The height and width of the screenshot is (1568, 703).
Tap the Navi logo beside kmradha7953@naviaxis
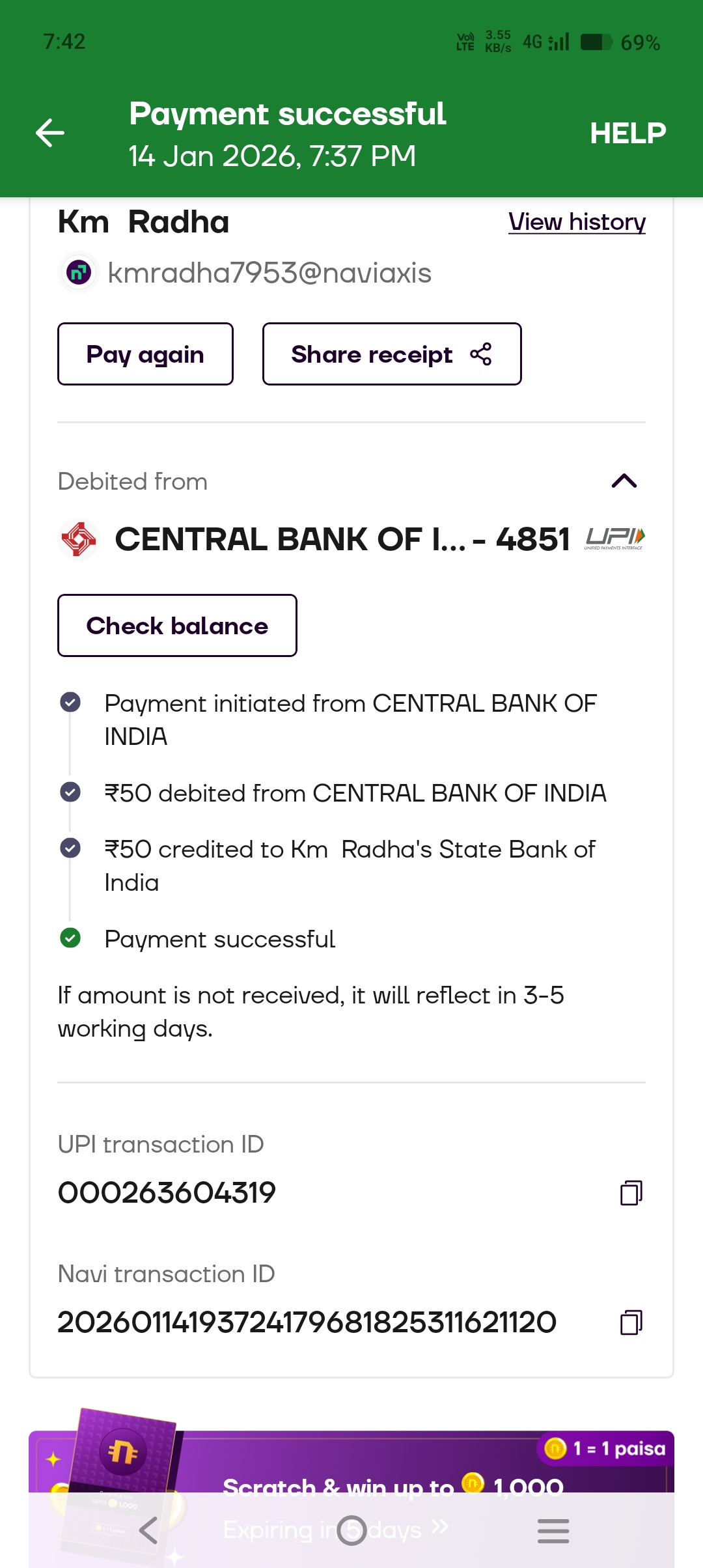tap(79, 272)
